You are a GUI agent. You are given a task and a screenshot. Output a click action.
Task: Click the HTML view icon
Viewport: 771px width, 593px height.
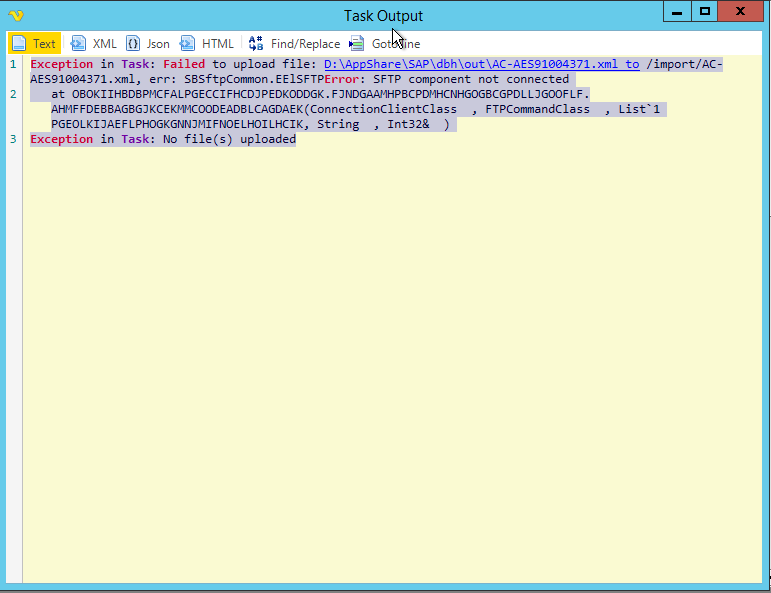pyautogui.click(x=188, y=44)
